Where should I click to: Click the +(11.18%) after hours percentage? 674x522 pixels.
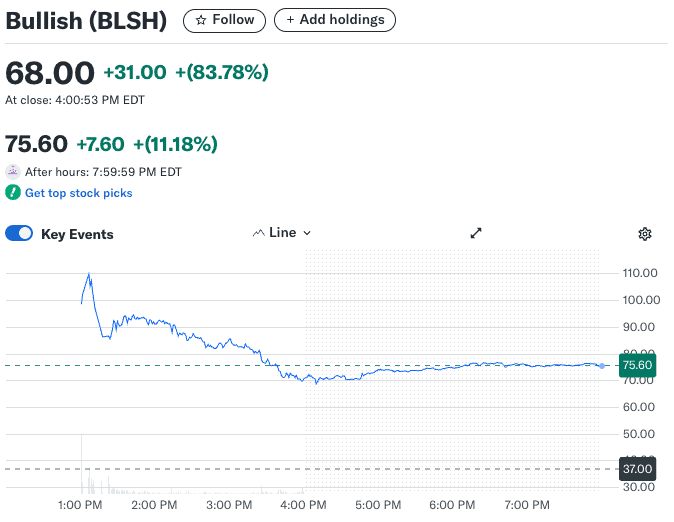(x=175, y=144)
